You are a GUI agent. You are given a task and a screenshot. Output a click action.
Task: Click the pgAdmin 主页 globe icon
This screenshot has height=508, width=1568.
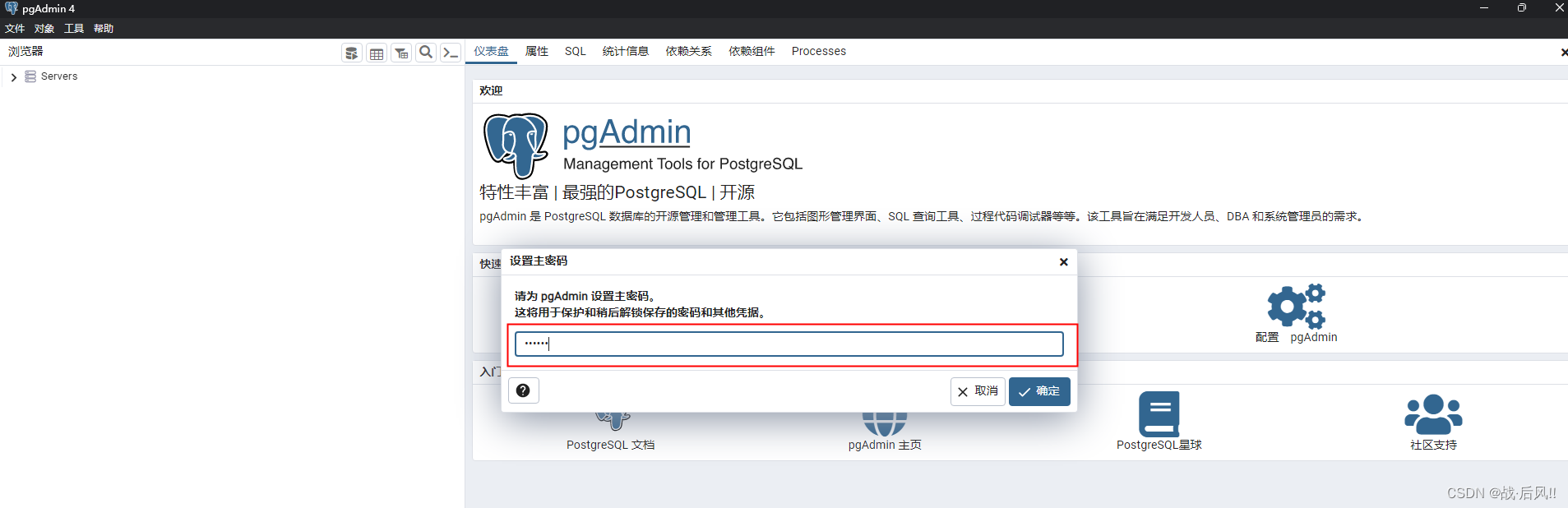pos(885,424)
